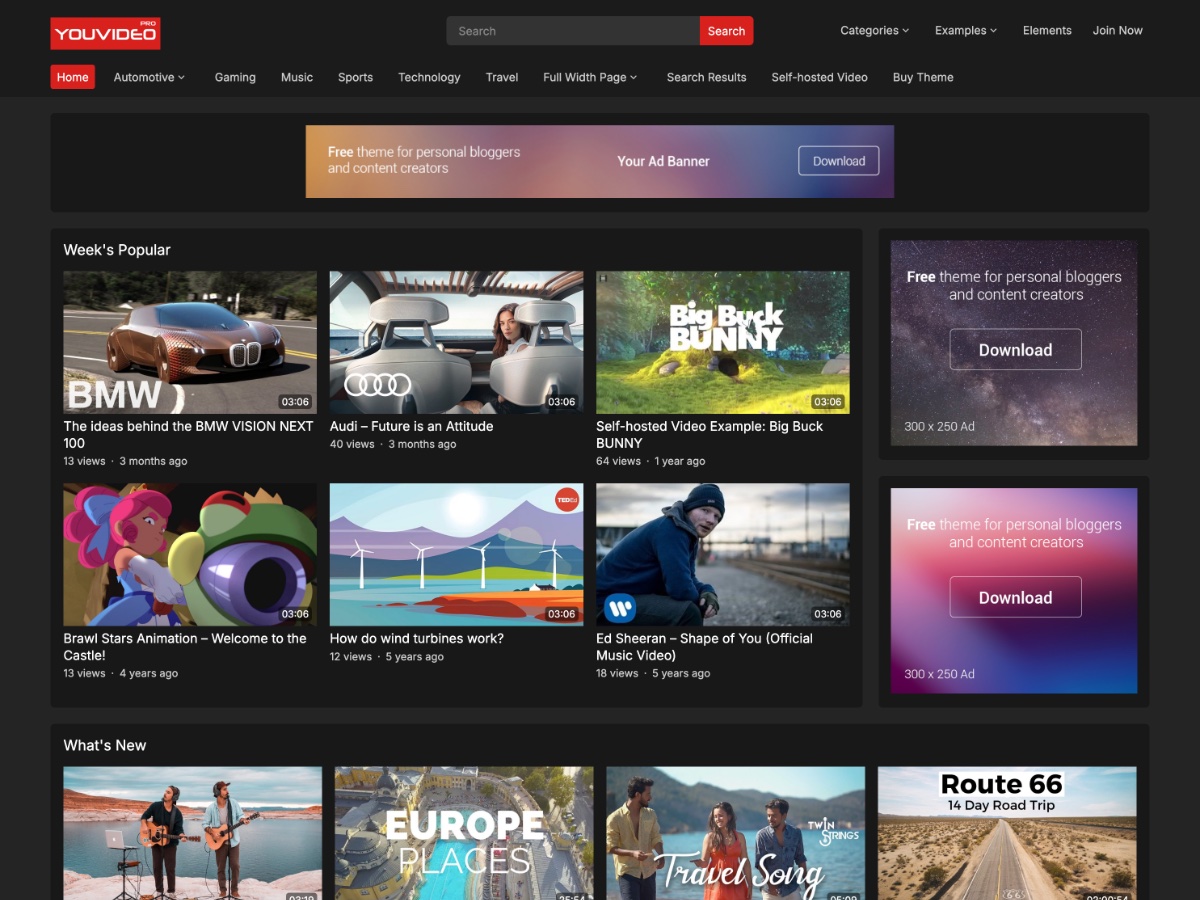Click the Join Now link

point(1117,30)
